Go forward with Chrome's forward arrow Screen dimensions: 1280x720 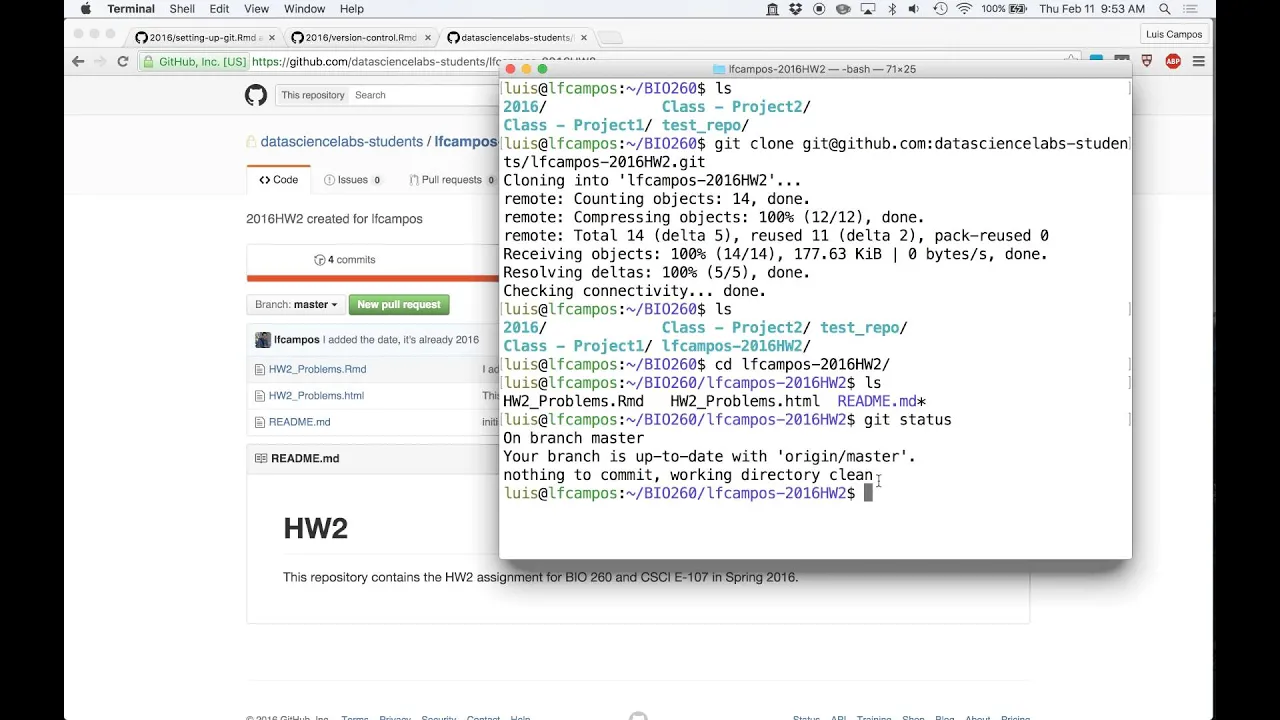point(100,61)
